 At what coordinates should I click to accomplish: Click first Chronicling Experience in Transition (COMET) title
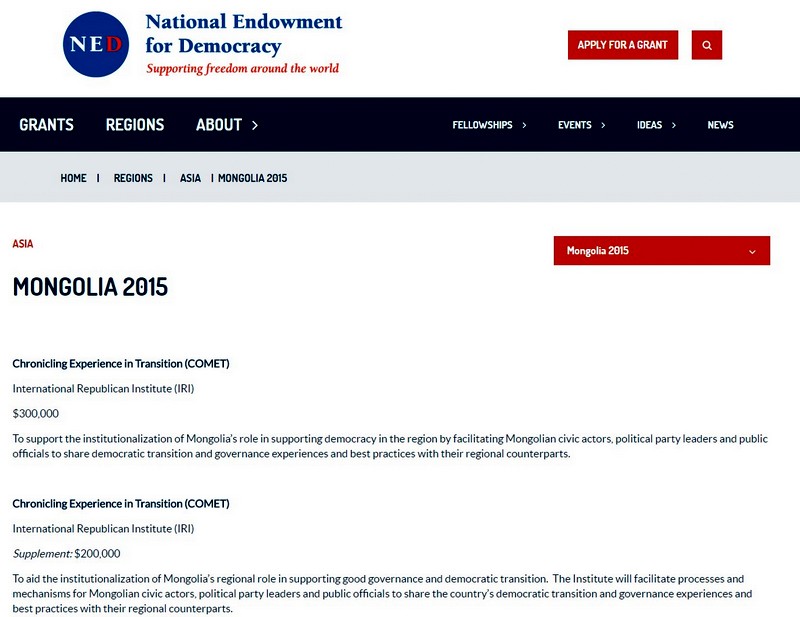[121, 364]
